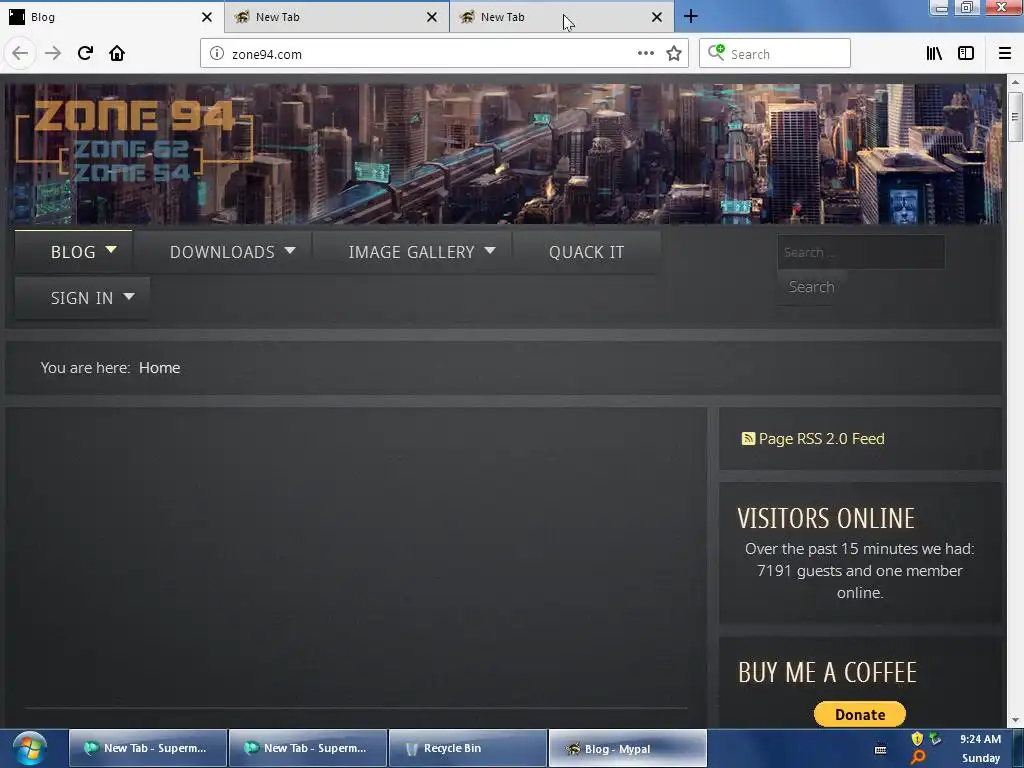
Task: Click the page vertical scrollbar thumb
Action: (1015, 116)
